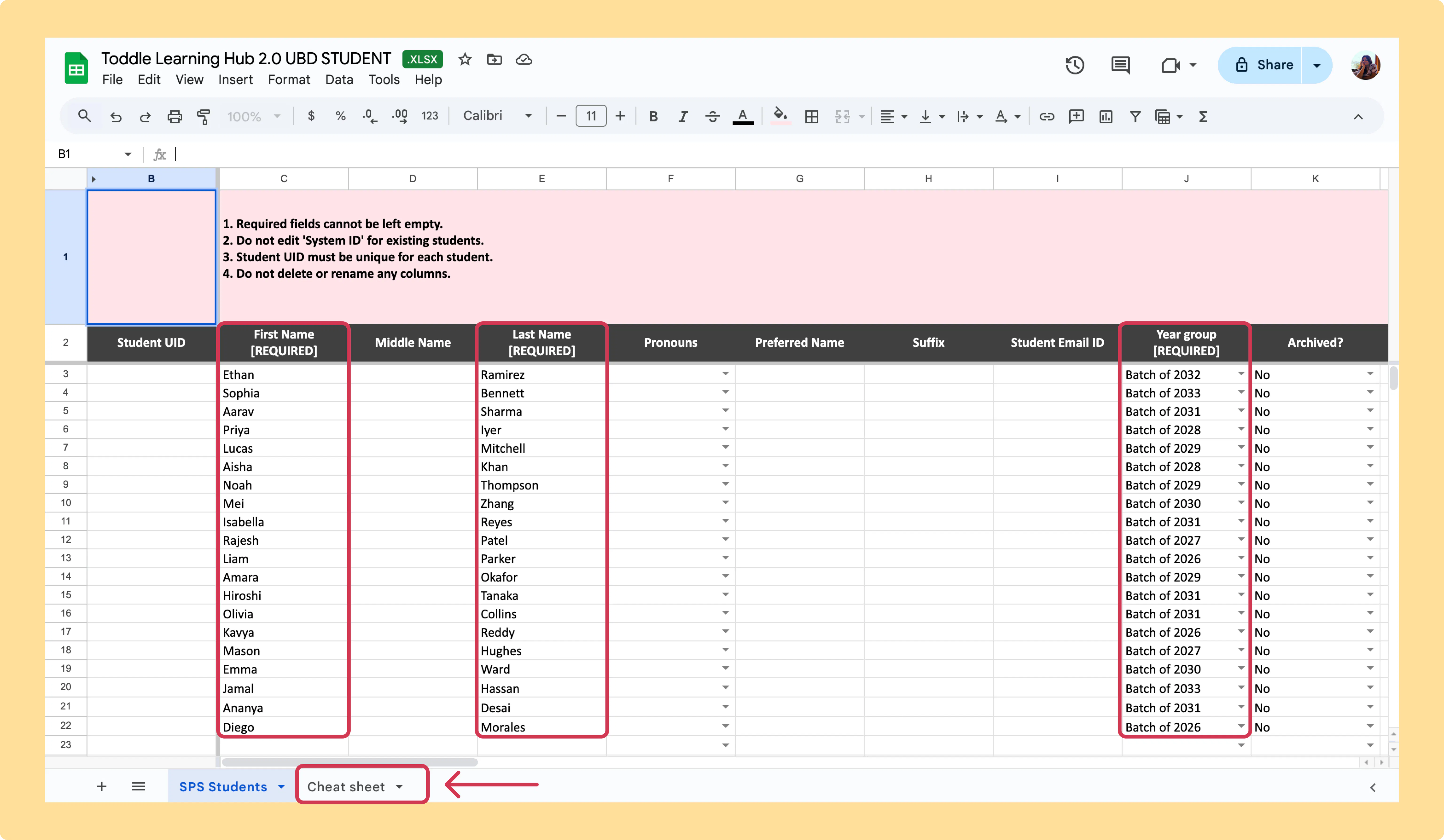
Task: Increase the font size
Action: pos(620,116)
